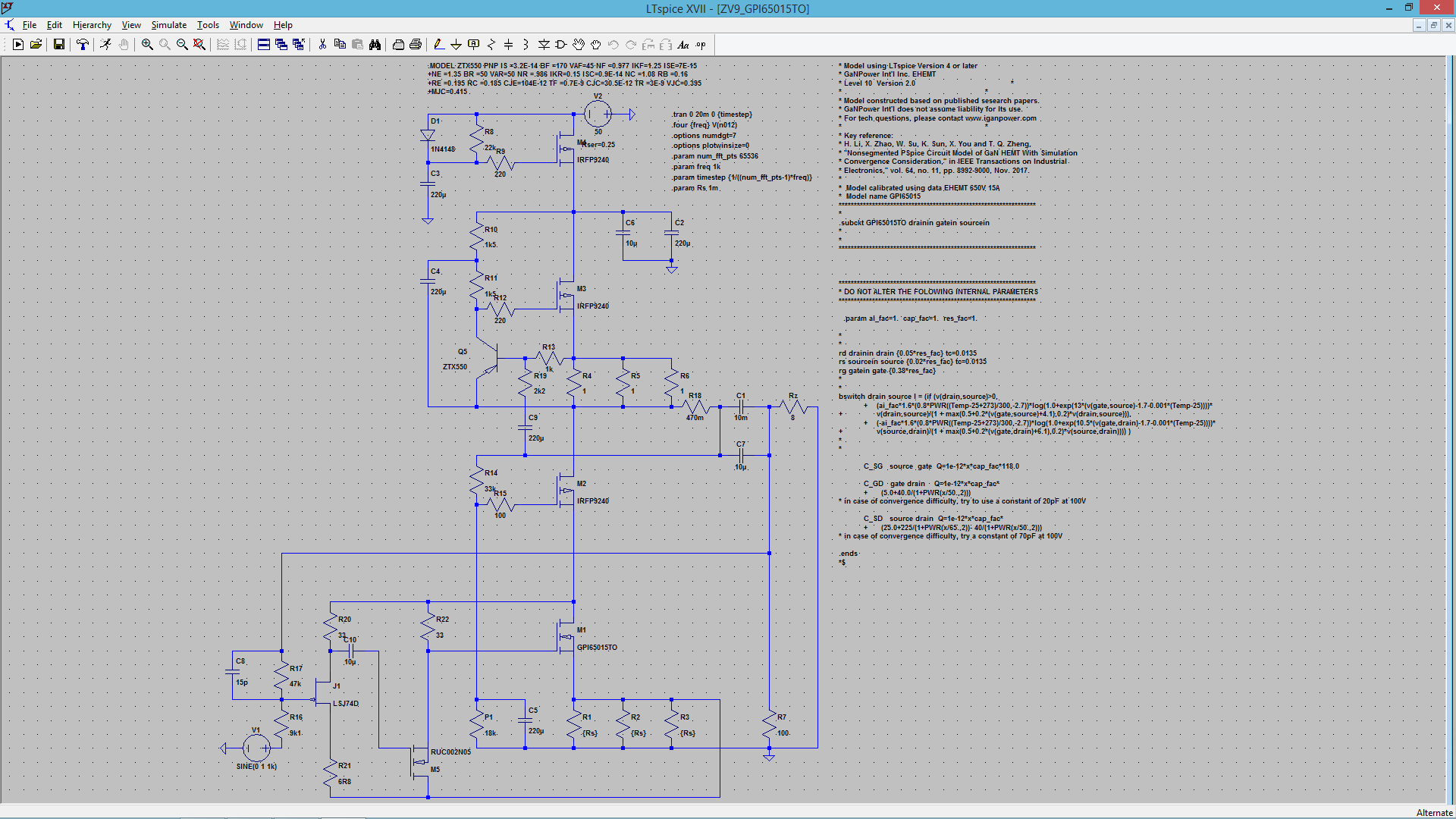Zoom out with the magnifier minus icon

182,45
